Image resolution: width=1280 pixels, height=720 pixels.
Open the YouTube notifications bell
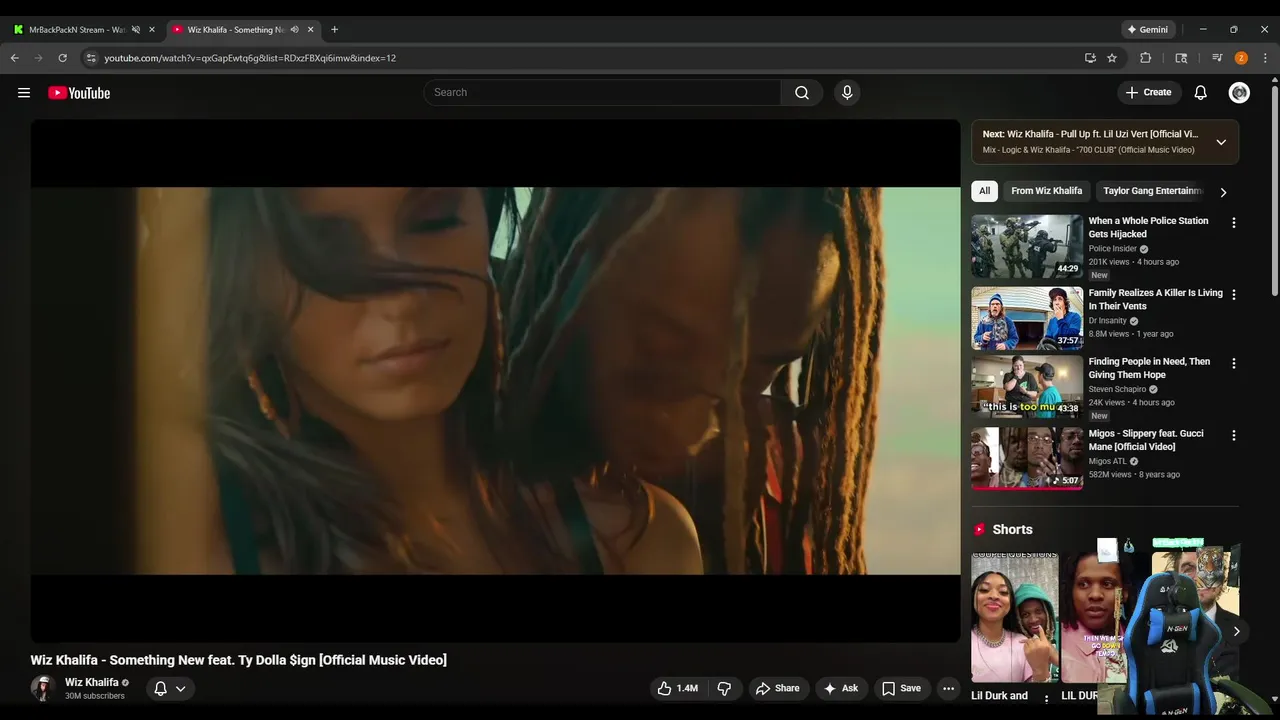(1200, 93)
